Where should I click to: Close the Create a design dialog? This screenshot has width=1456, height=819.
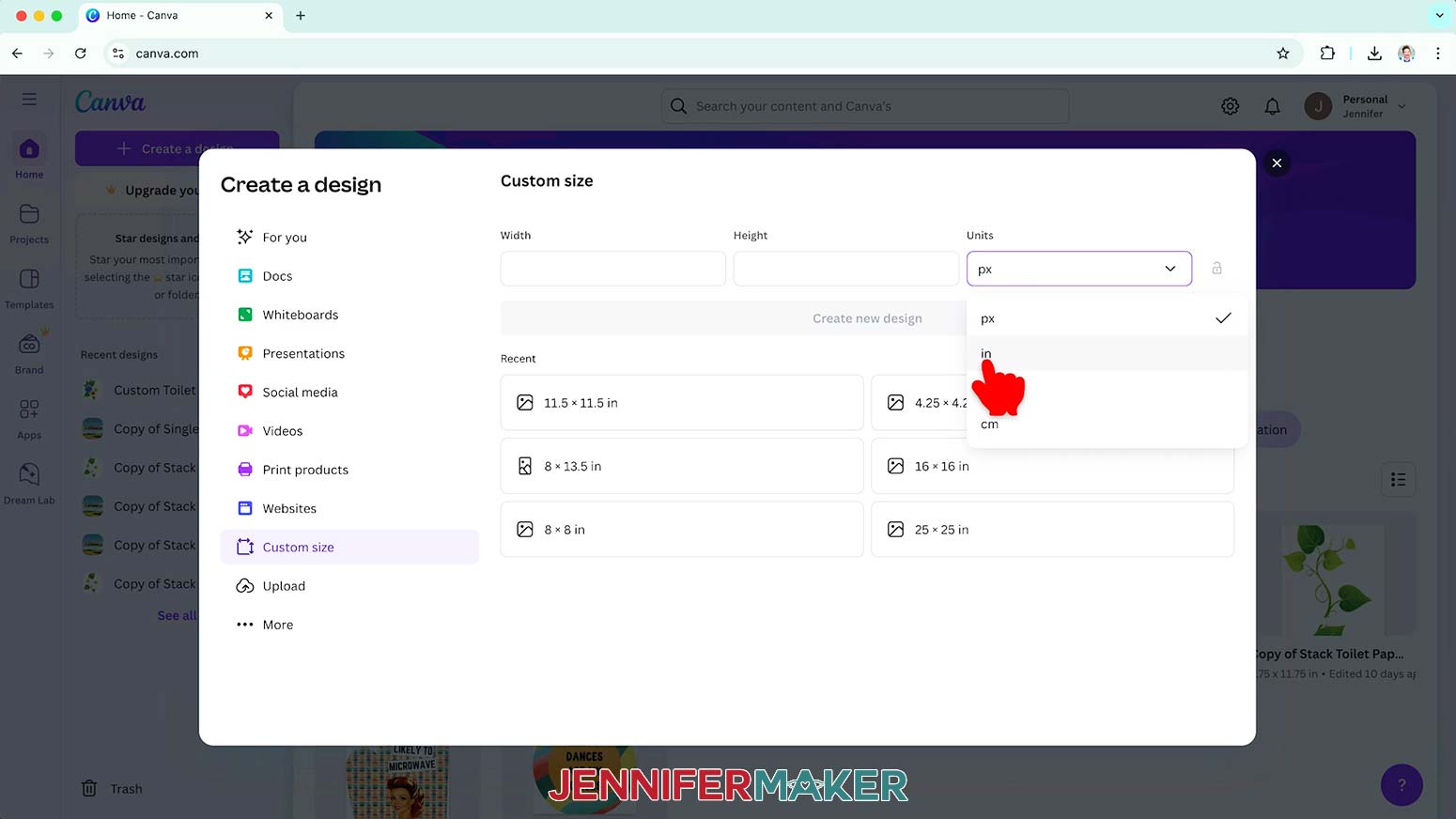1277,163
